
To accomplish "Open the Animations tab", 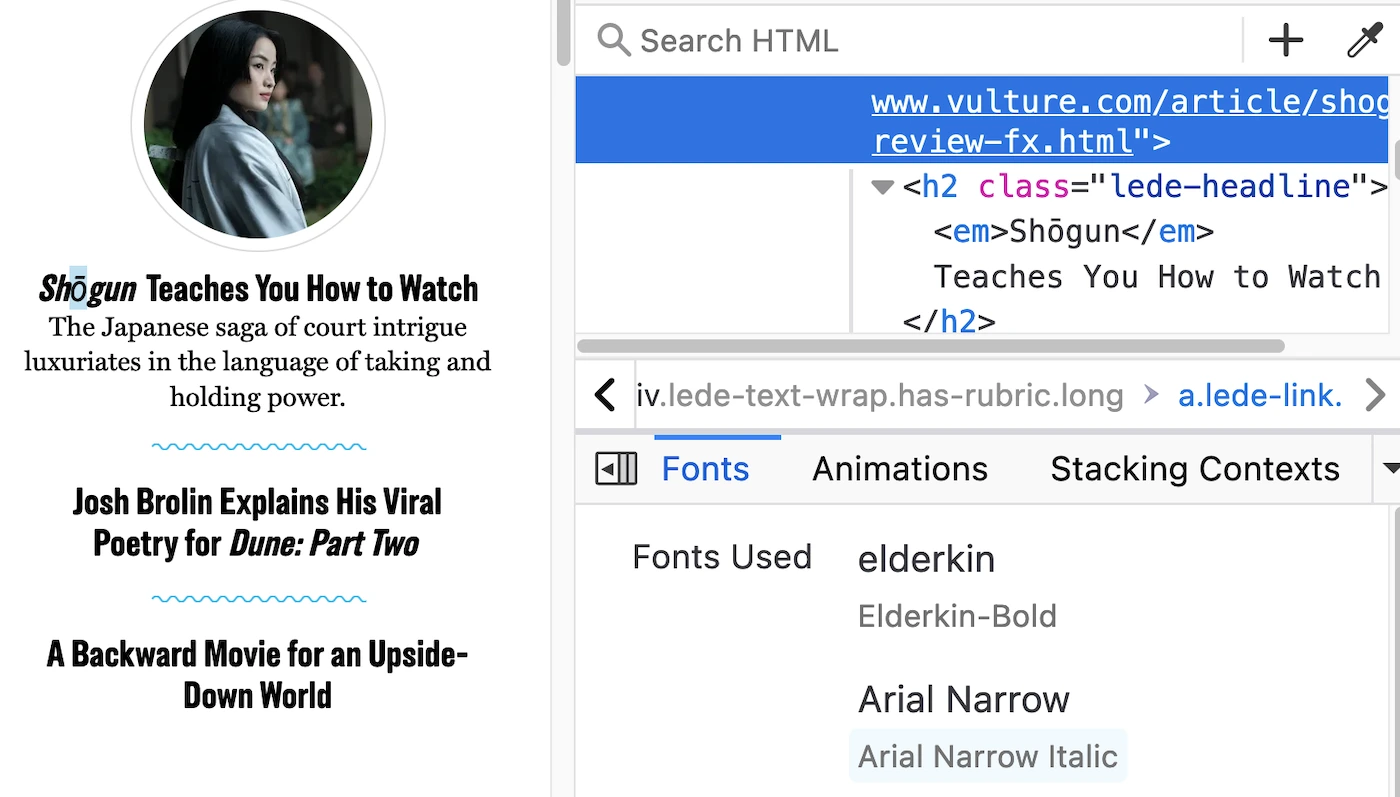I will pos(899,469).
